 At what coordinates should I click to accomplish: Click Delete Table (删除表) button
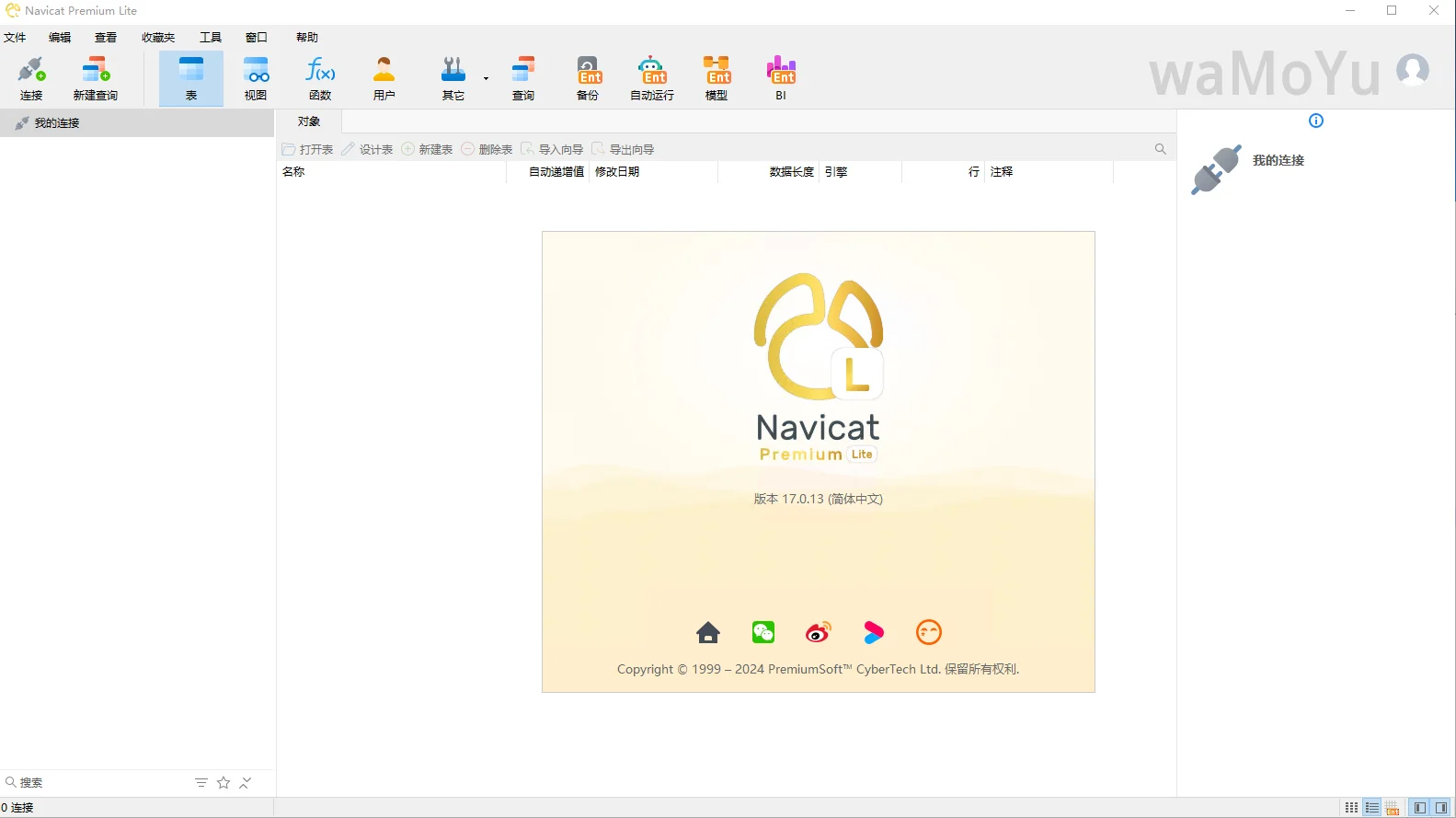pyautogui.click(x=487, y=149)
